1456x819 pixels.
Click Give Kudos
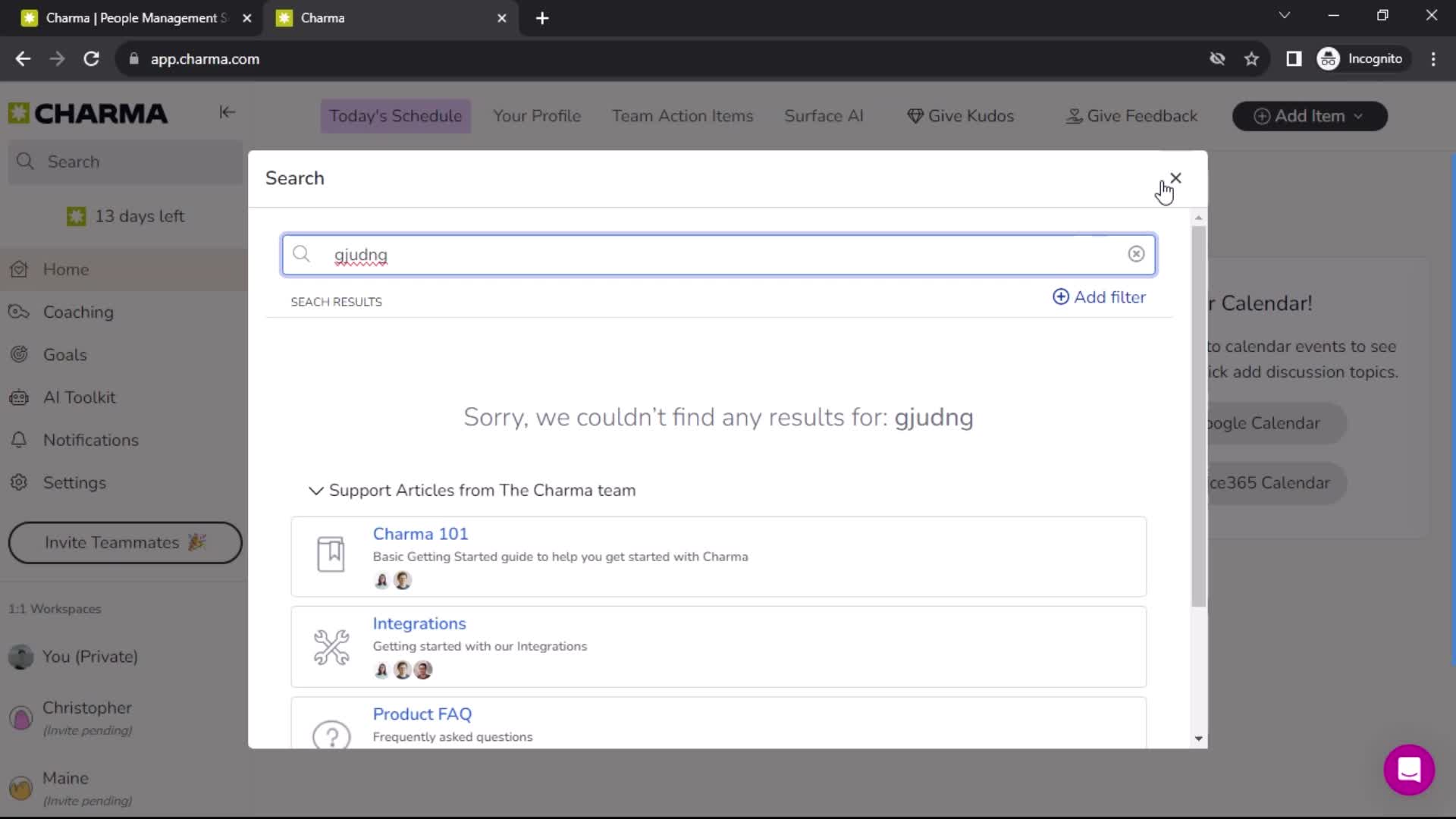pos(961,116)
